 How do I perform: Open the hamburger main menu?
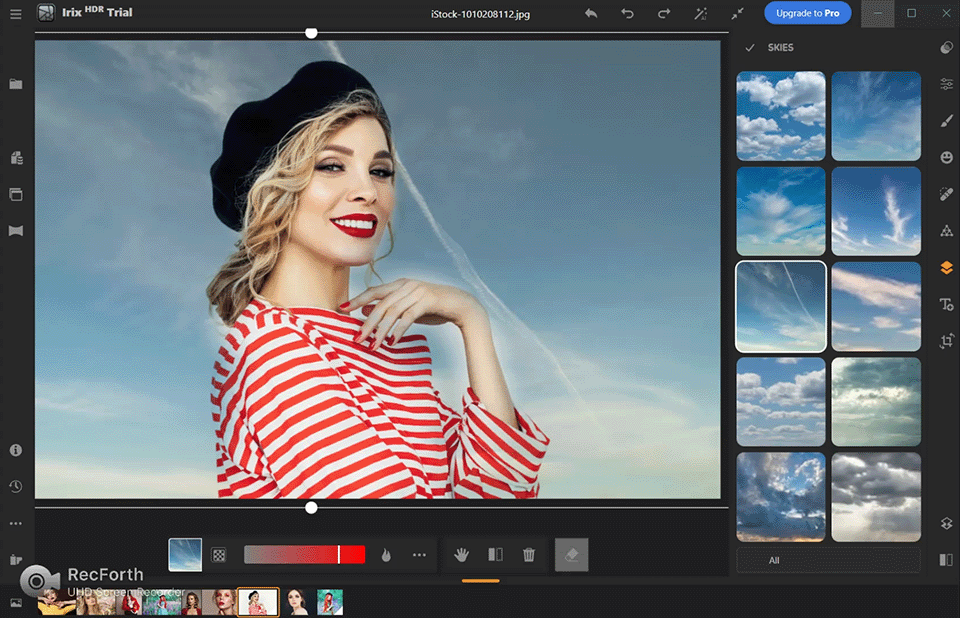[x=15, y=14]
